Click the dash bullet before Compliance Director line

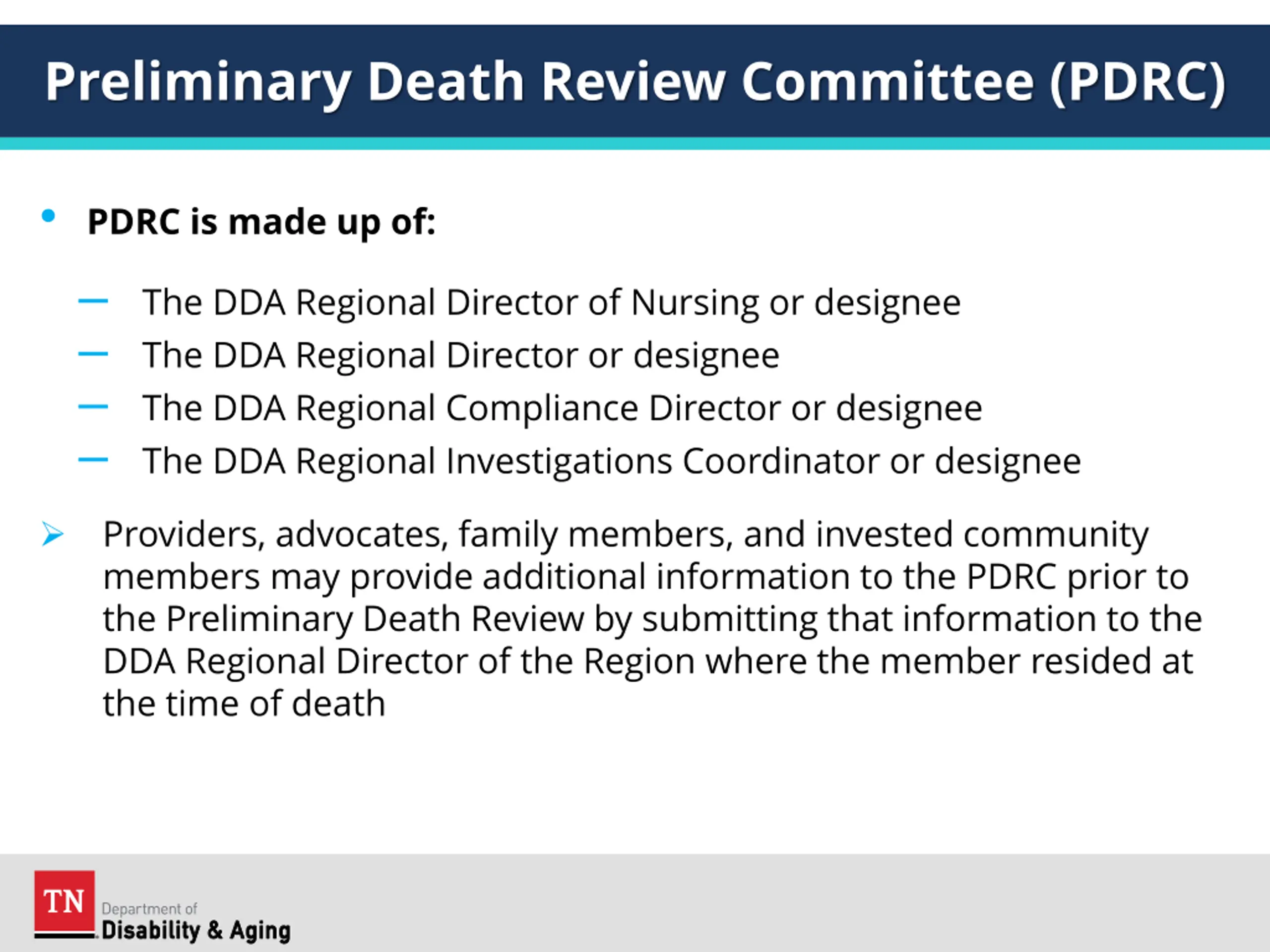click(93, 406)
